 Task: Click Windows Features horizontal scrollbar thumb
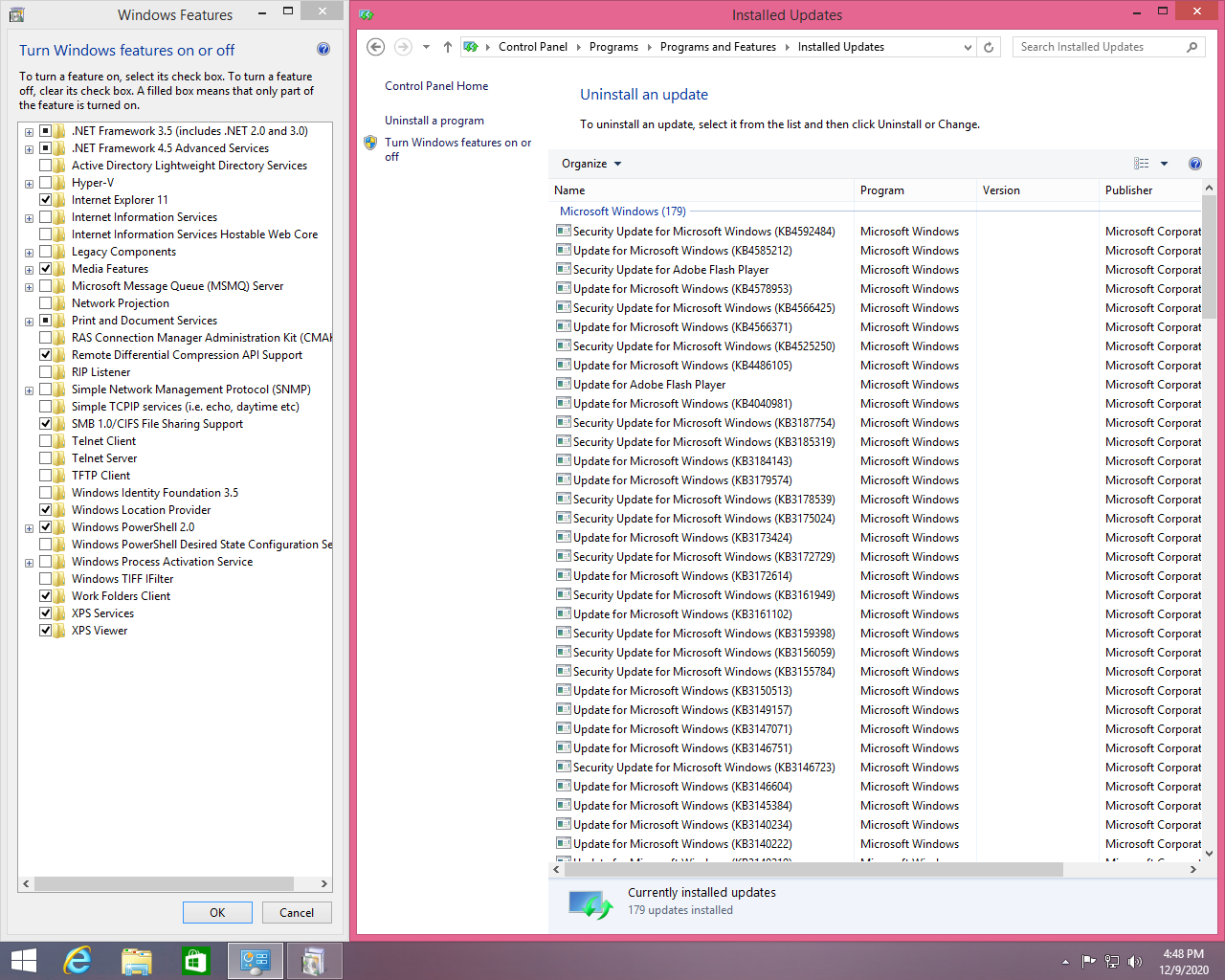[x=164, y=884]
